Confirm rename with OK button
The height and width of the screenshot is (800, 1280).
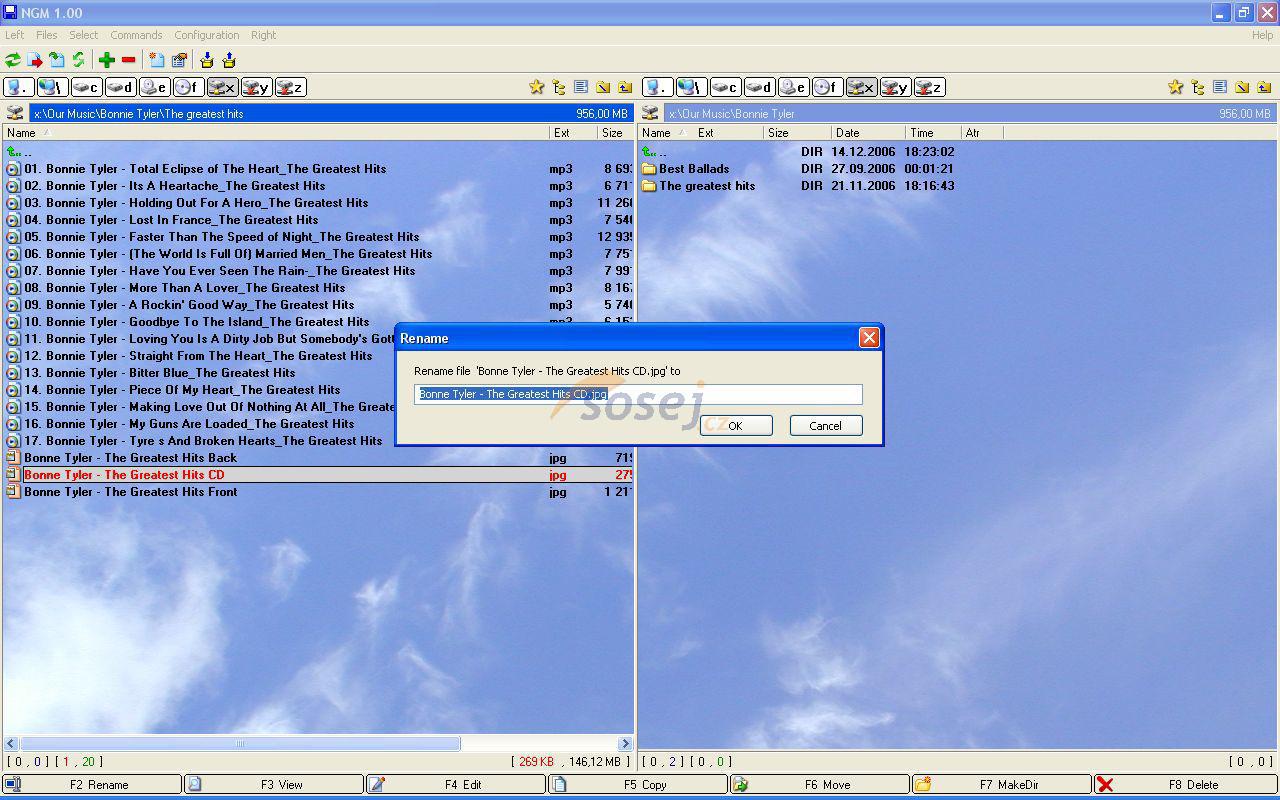[x=736, y=426]
